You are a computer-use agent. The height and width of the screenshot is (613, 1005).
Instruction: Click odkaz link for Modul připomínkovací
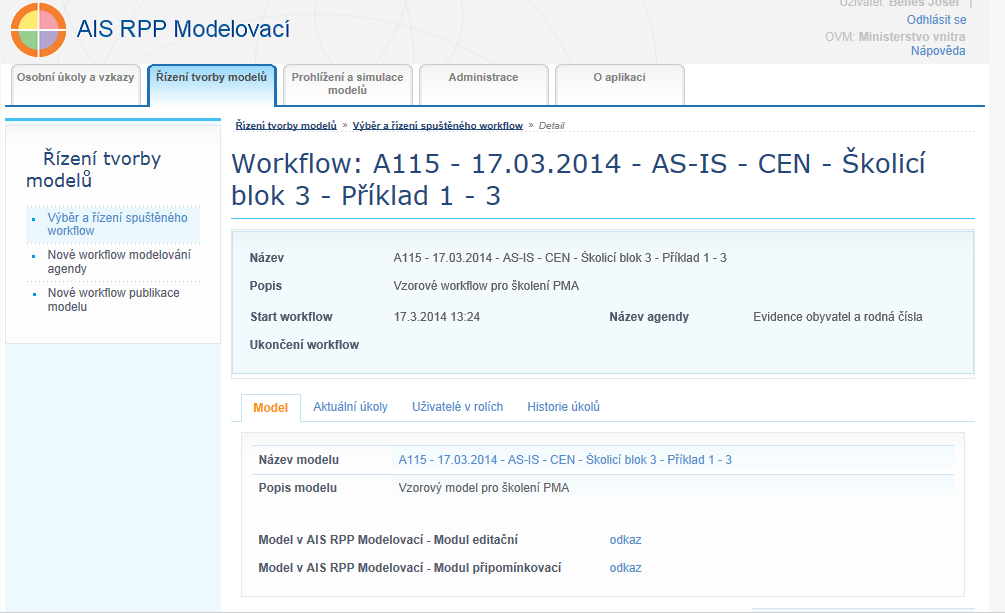point(626,568)
